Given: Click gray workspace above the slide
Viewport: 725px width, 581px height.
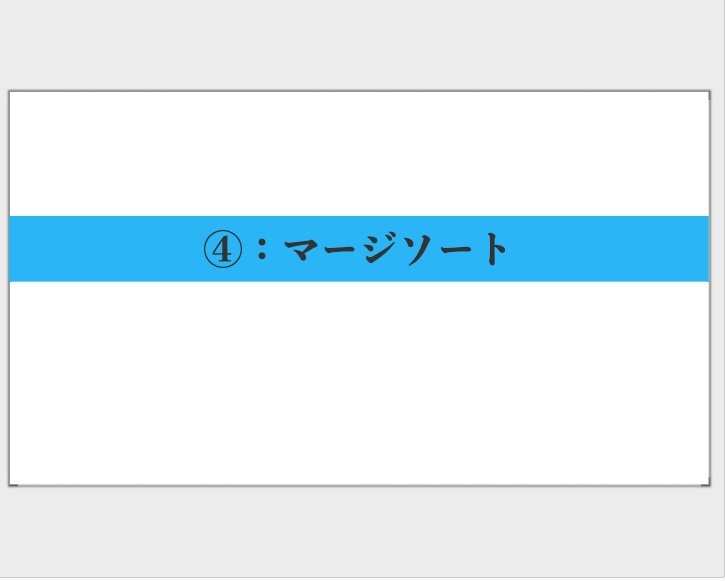Looking at the screenshot, I should click(x=362, y=44).
